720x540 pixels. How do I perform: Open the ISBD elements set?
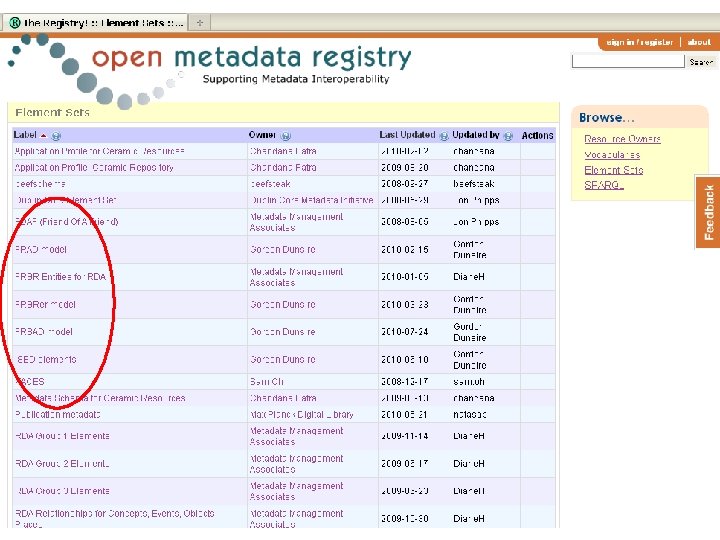[x=45, y=359]
